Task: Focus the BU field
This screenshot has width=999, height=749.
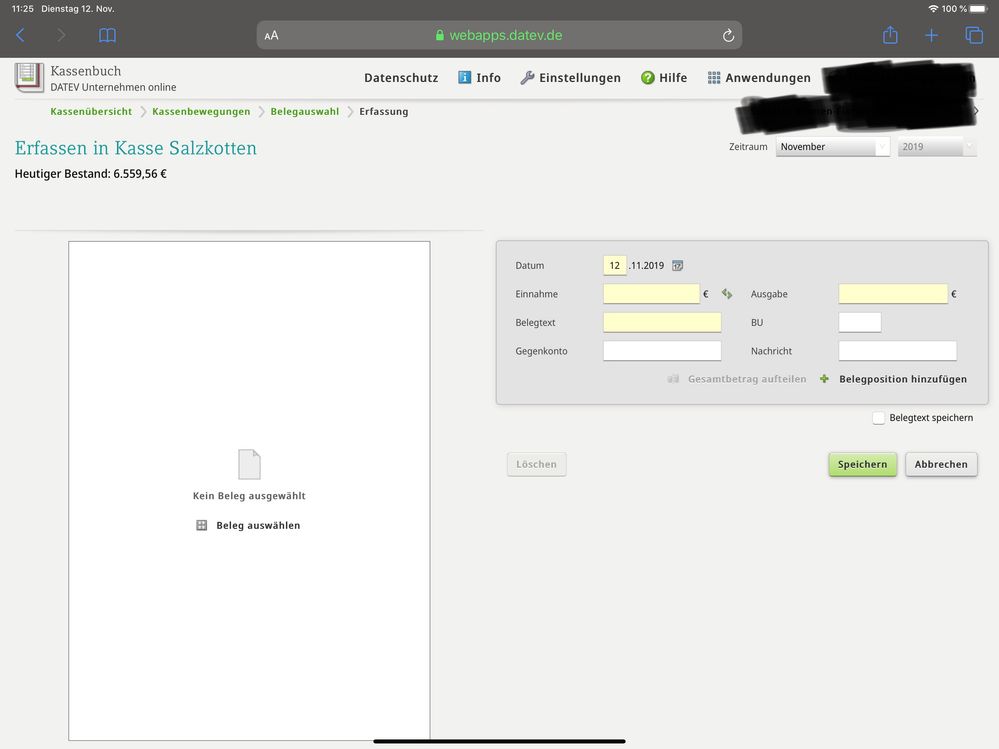Action: [859, 322]
